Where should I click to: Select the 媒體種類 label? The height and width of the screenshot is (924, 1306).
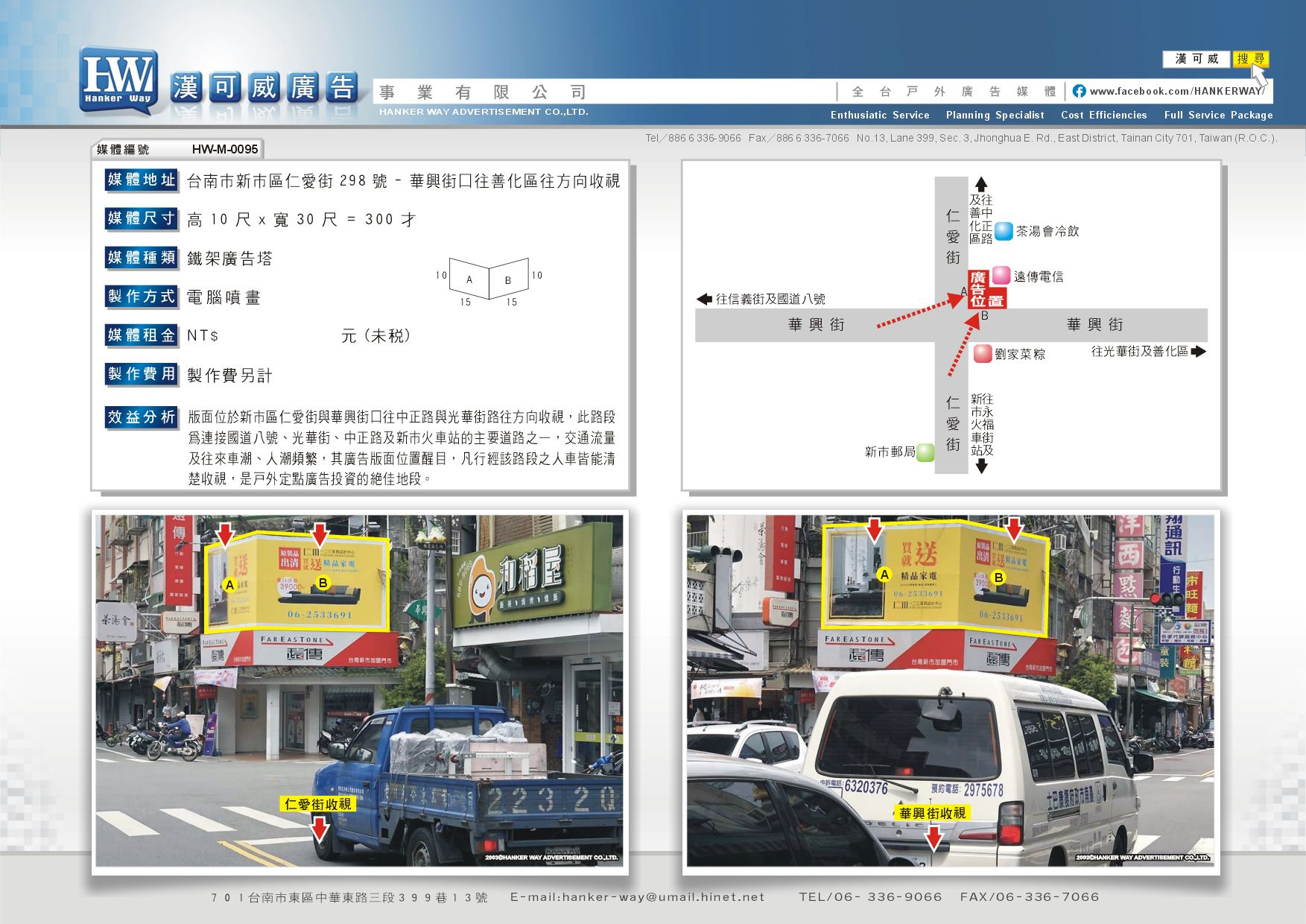[x=142, y=258]
